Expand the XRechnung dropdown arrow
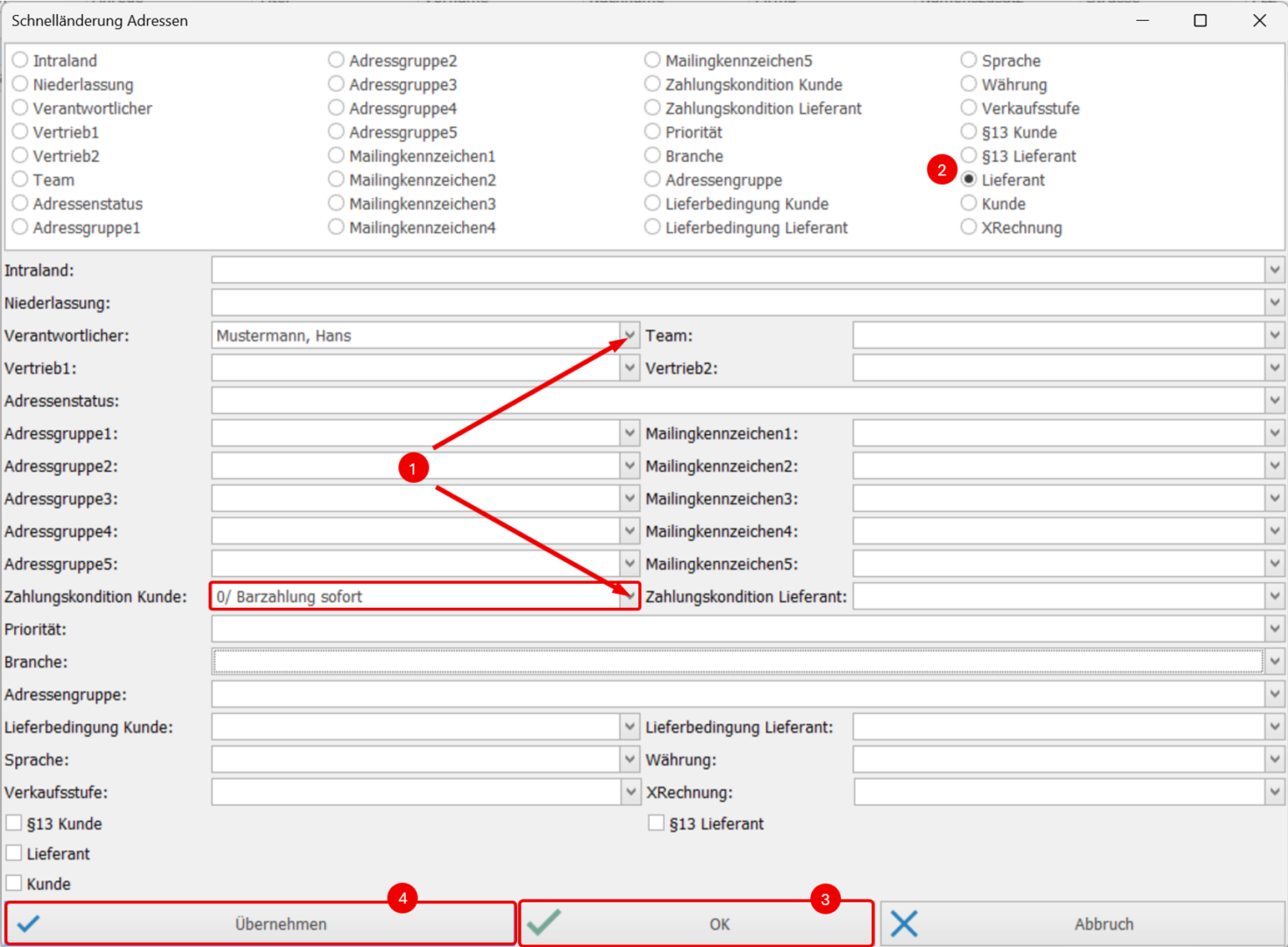 click(1275, 792)
